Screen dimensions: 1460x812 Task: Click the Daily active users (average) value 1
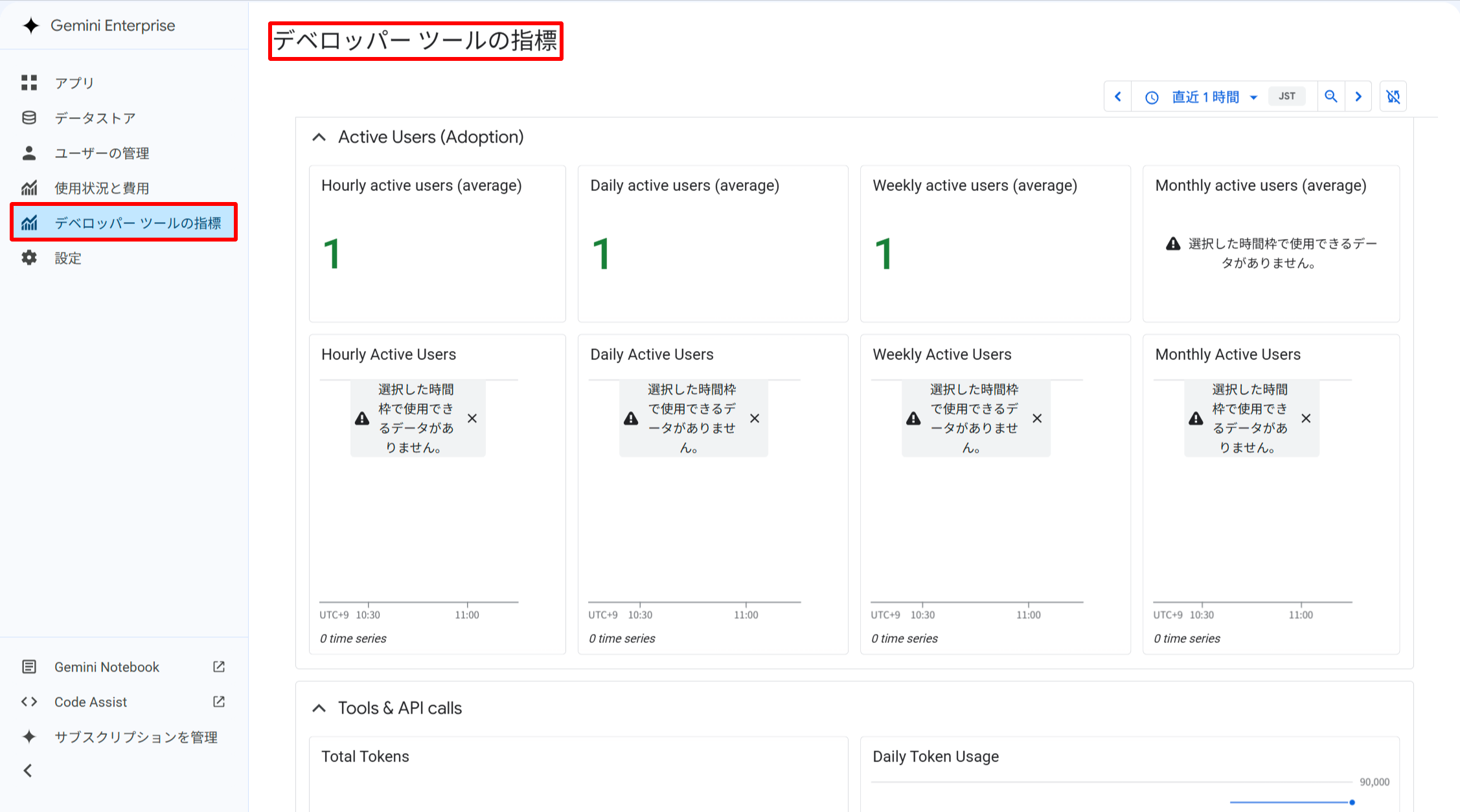(x=601, y=254)
